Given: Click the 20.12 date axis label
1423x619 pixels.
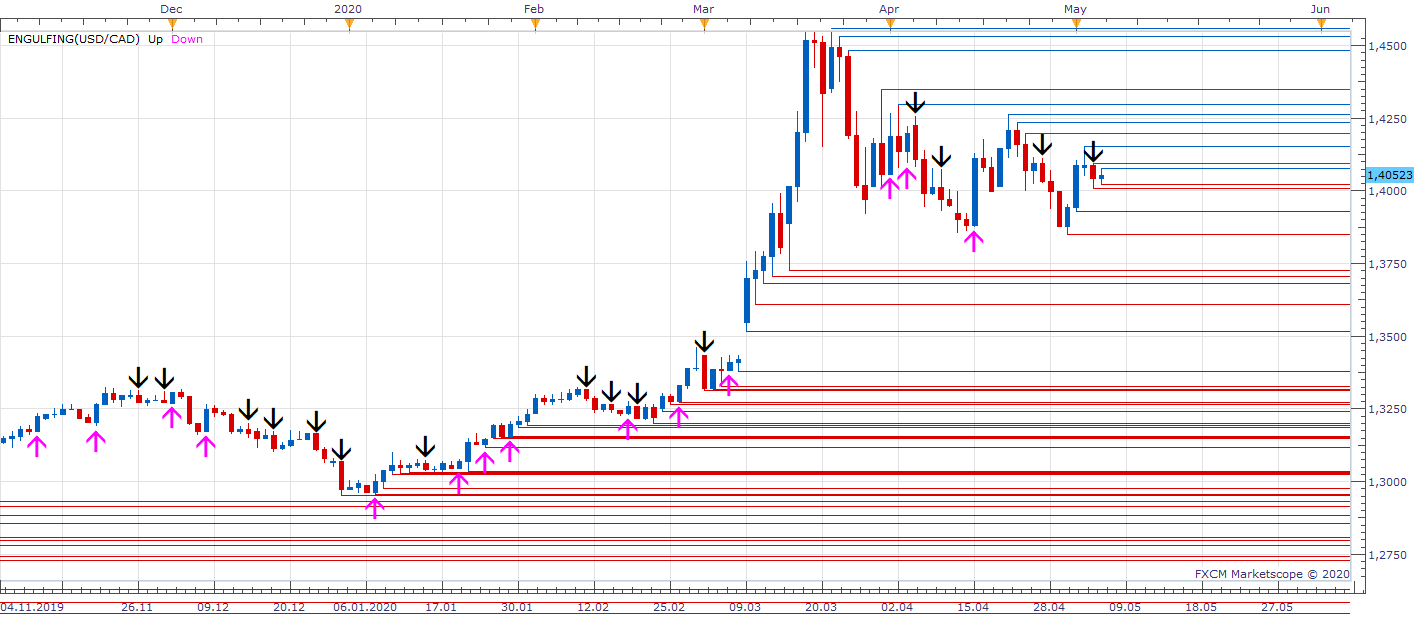Looking at the screenshot, I should point(289,607).
